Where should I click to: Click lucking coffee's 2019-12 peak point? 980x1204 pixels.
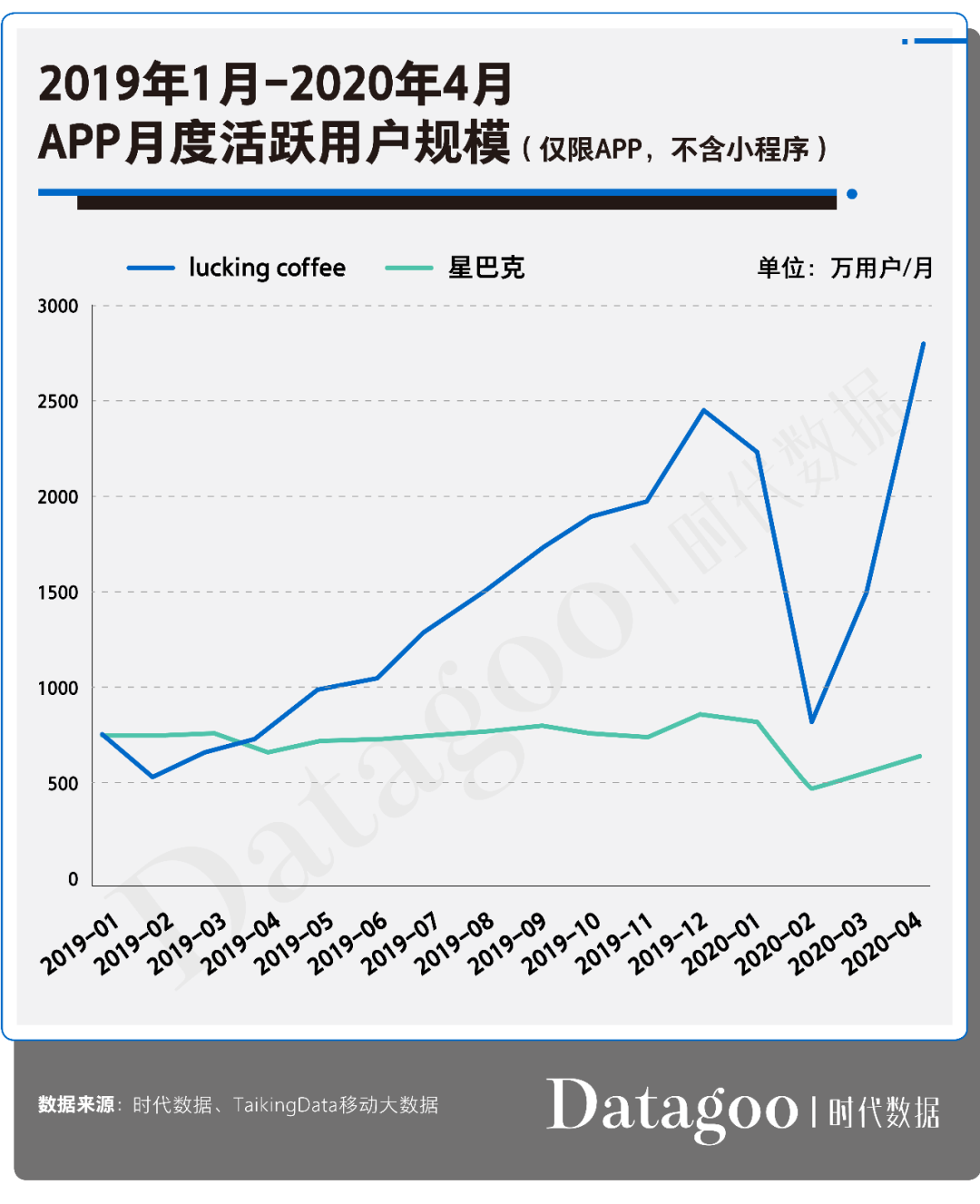pyautogui.click(x=703, y=410)
